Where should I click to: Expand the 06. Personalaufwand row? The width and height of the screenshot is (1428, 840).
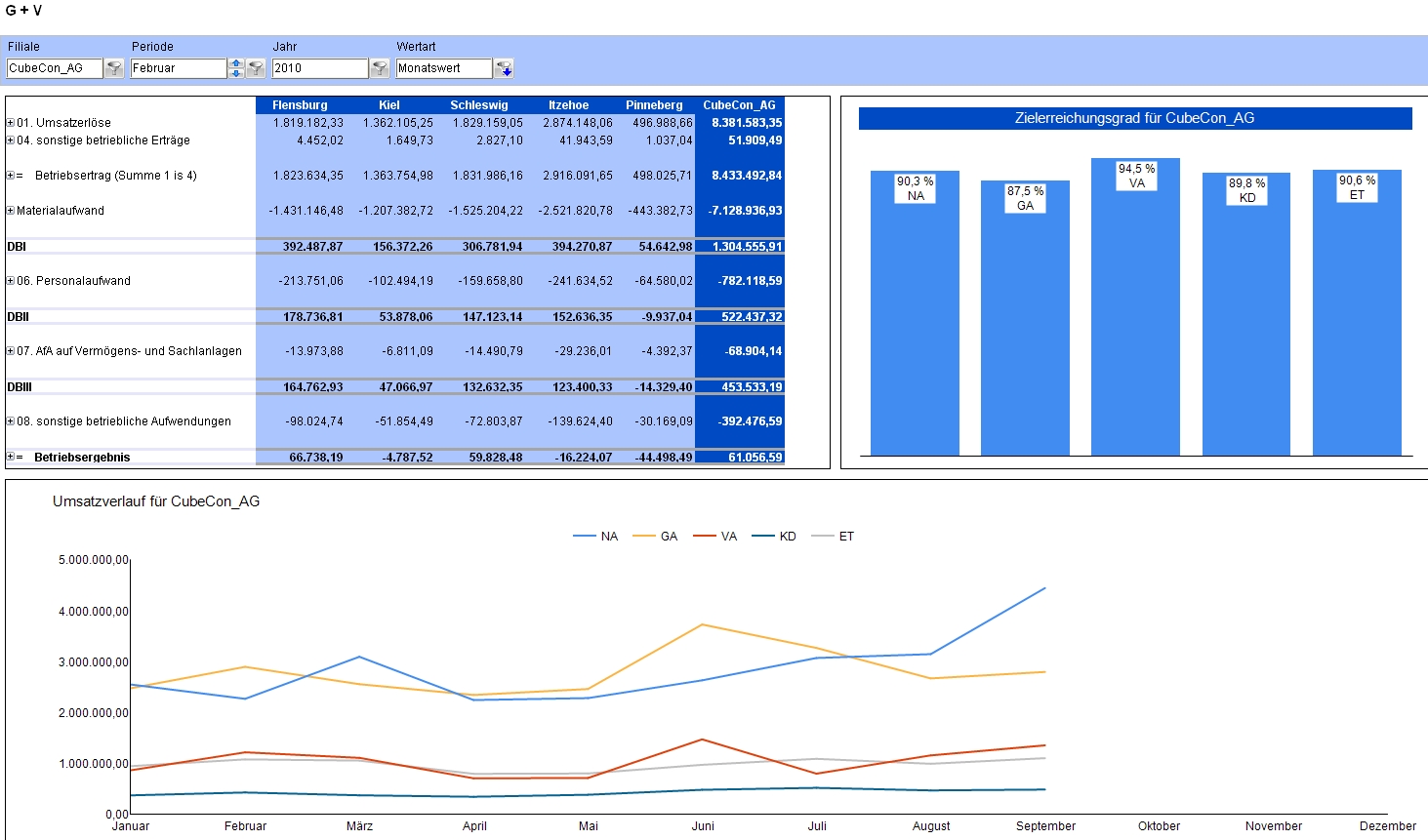(11, 281)
